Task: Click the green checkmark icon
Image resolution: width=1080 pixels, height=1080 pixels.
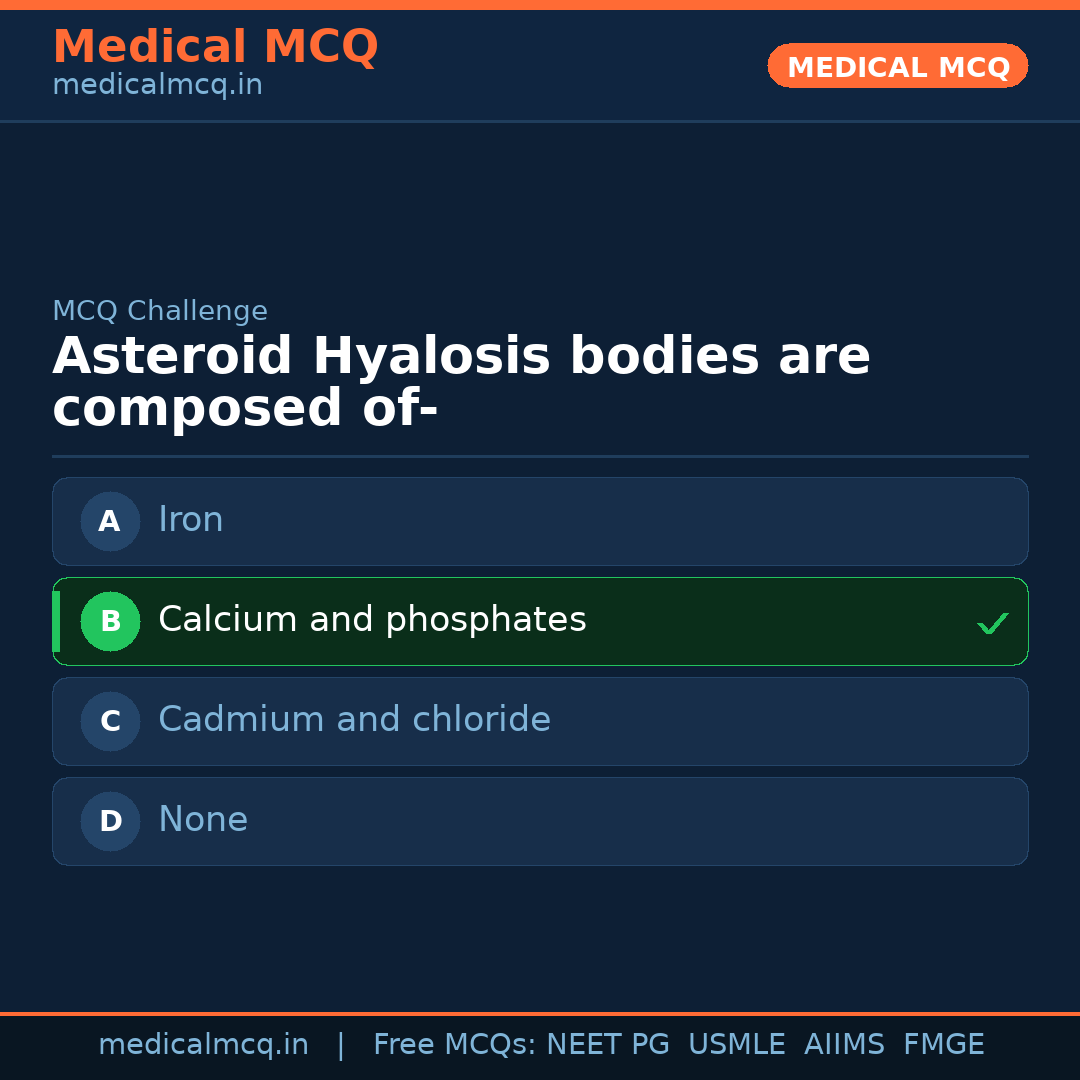Action: coord(992,624)
